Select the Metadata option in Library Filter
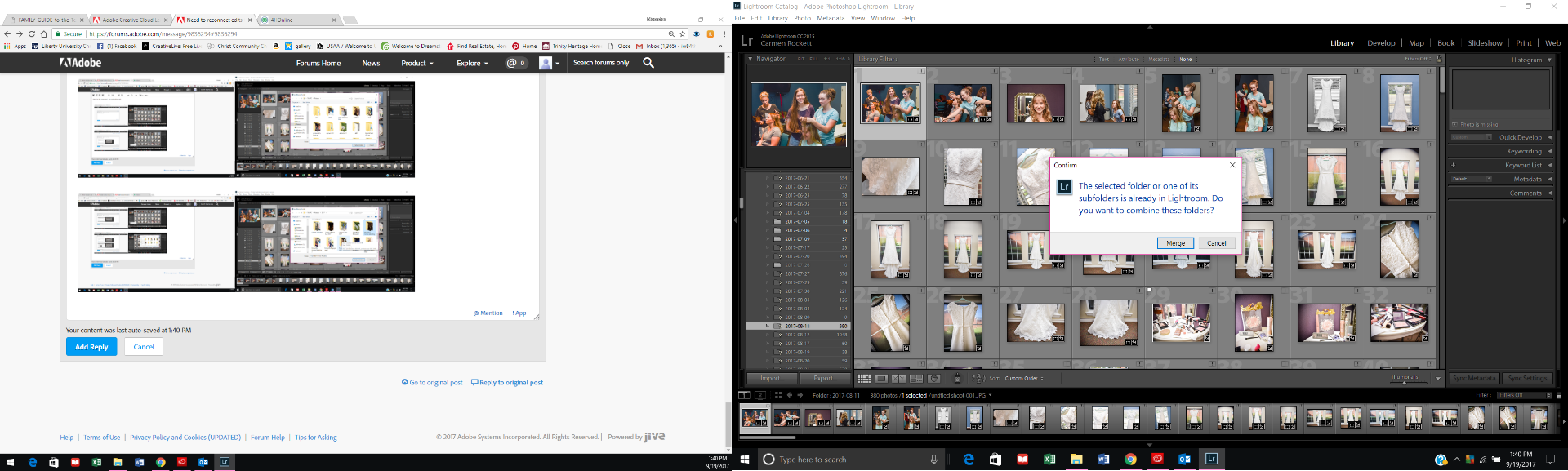Viewport: 1568px width, 471px height. coord(1159,60)
